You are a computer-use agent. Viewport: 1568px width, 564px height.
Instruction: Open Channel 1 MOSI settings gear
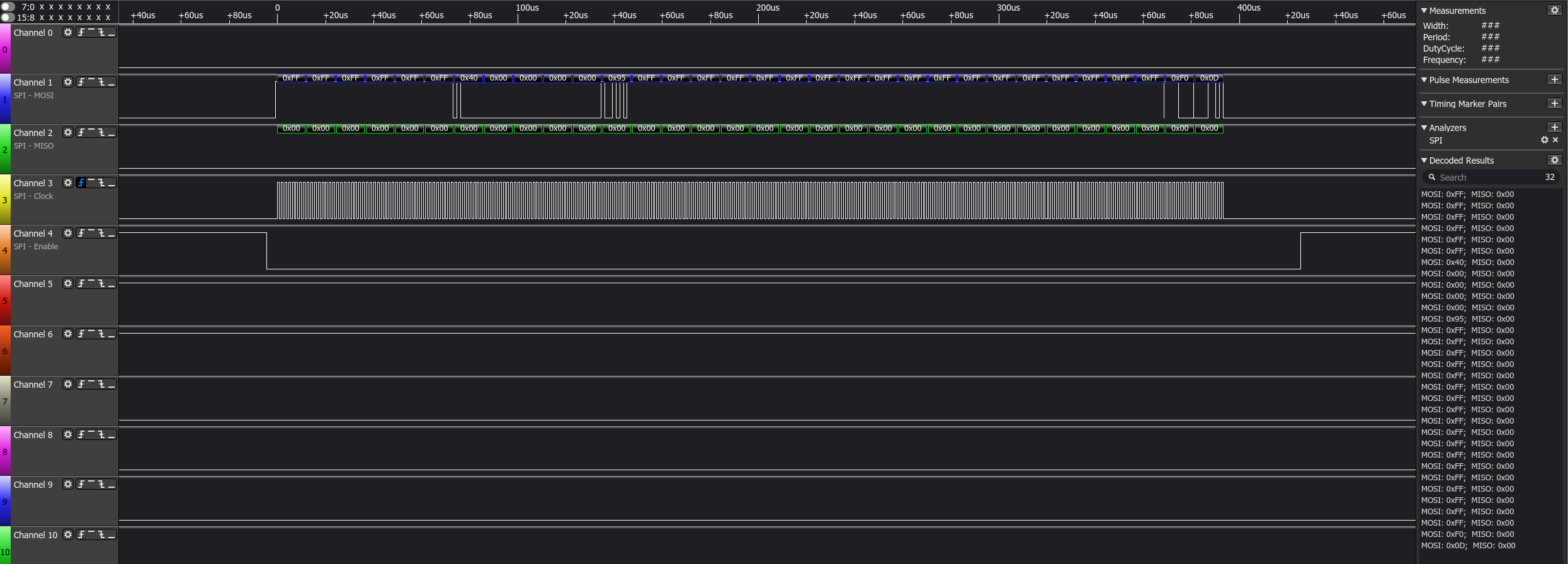click(68, 82)
